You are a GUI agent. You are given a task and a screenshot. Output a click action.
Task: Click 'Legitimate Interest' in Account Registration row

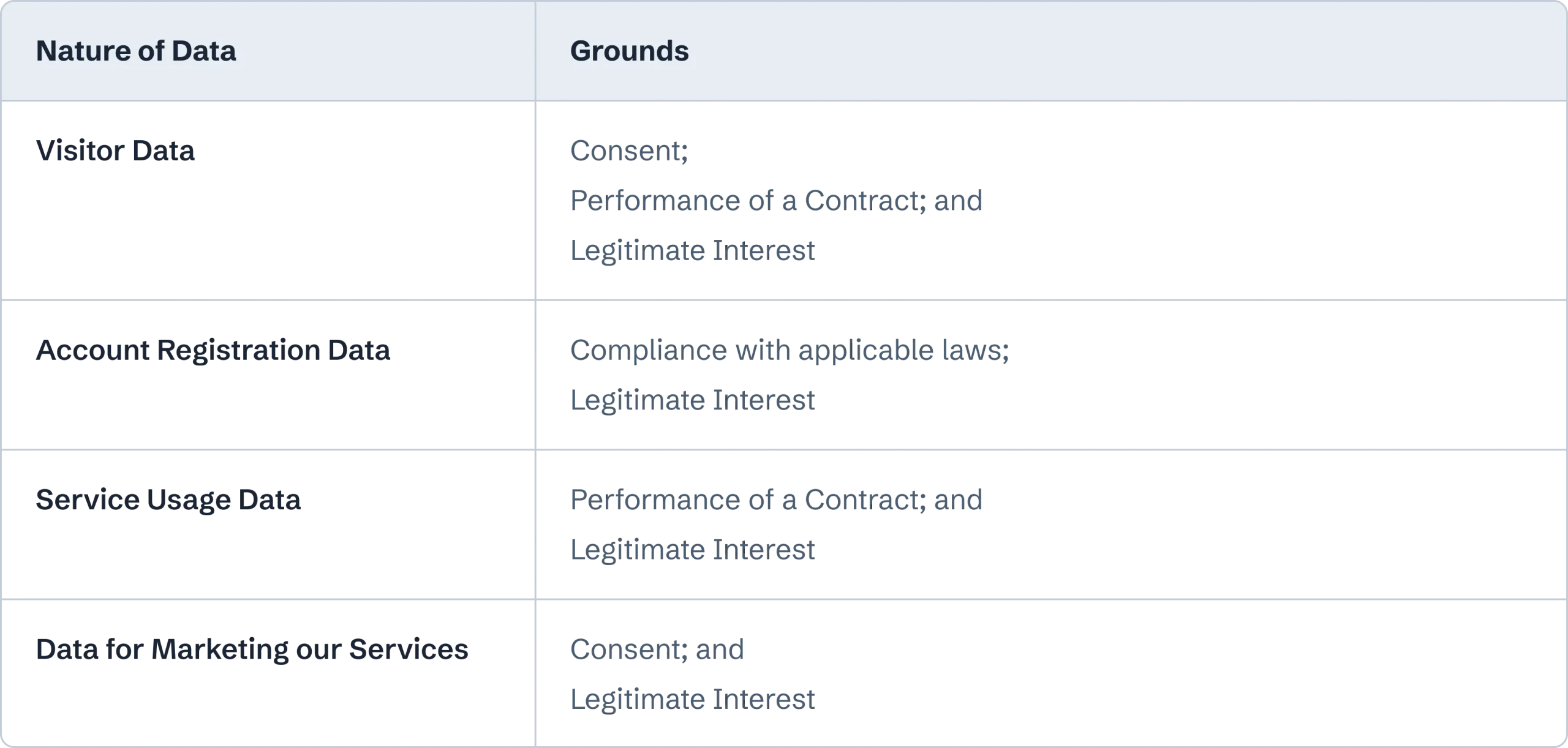[x=692, y=400]
